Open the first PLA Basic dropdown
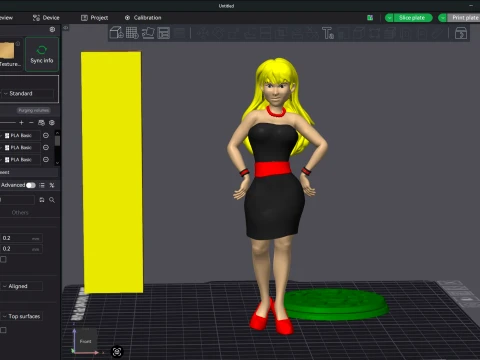The width and height of the screenshot is (480, 360). (21, 135)
